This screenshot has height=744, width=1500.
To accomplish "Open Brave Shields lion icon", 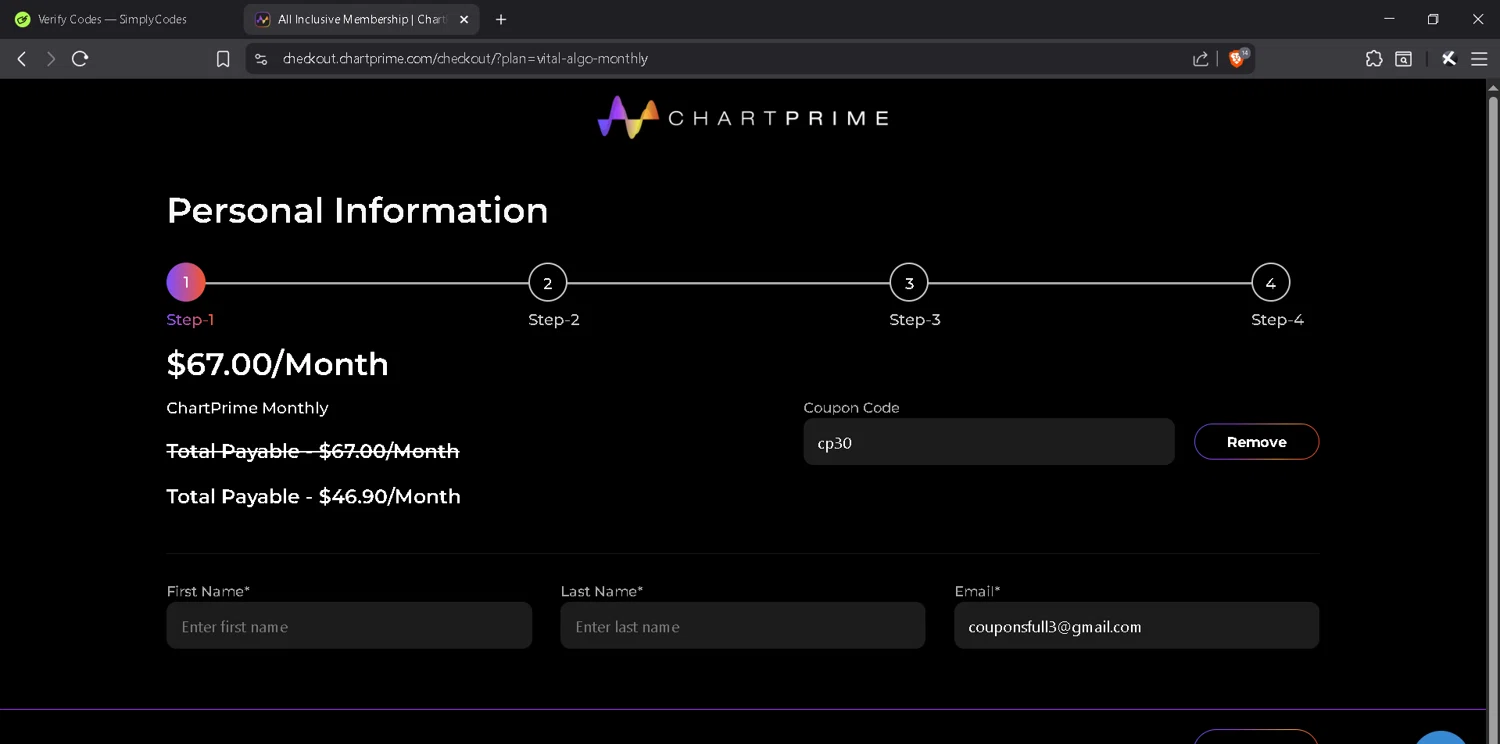I will tap(1237, 58).
